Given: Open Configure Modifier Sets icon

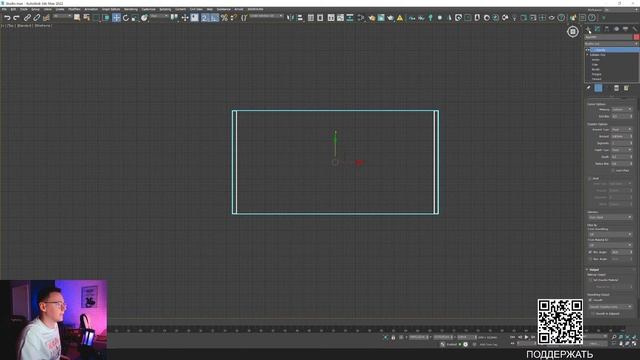Looking at the screenshot, I should coord(626,88).
